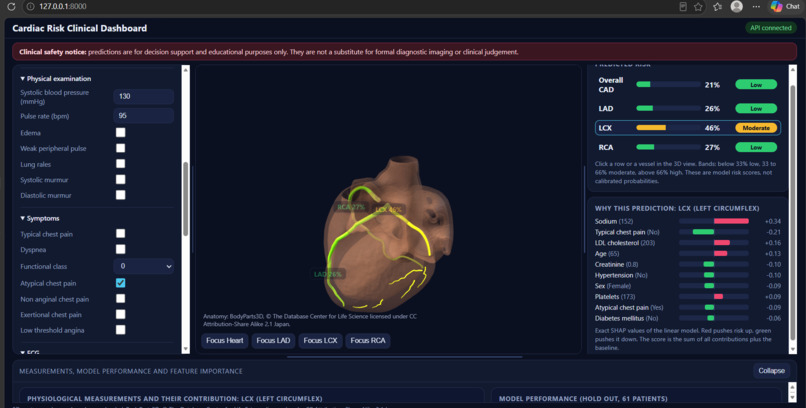Uncheck the Atypical chest pain checkbox

coord(120,283)
